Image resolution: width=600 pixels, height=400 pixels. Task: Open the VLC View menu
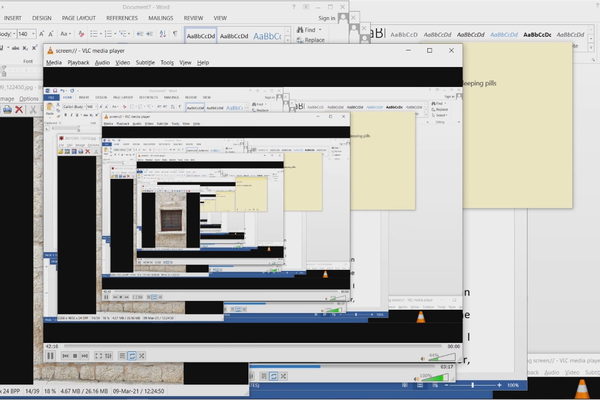click(x=185, y=62)
